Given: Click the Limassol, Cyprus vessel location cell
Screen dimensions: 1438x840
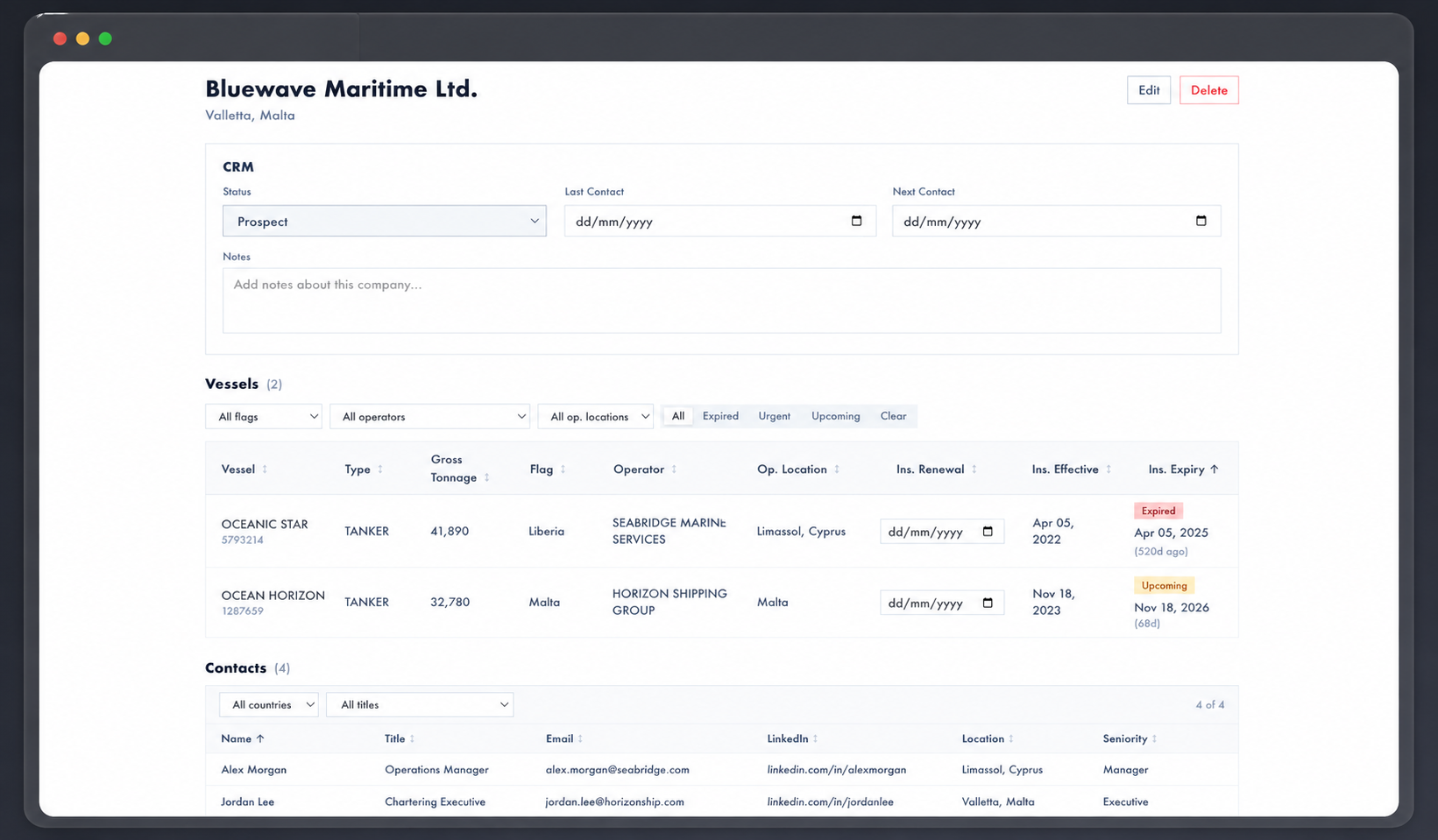Looking at the screenshot, I should [x=802, y=531].
